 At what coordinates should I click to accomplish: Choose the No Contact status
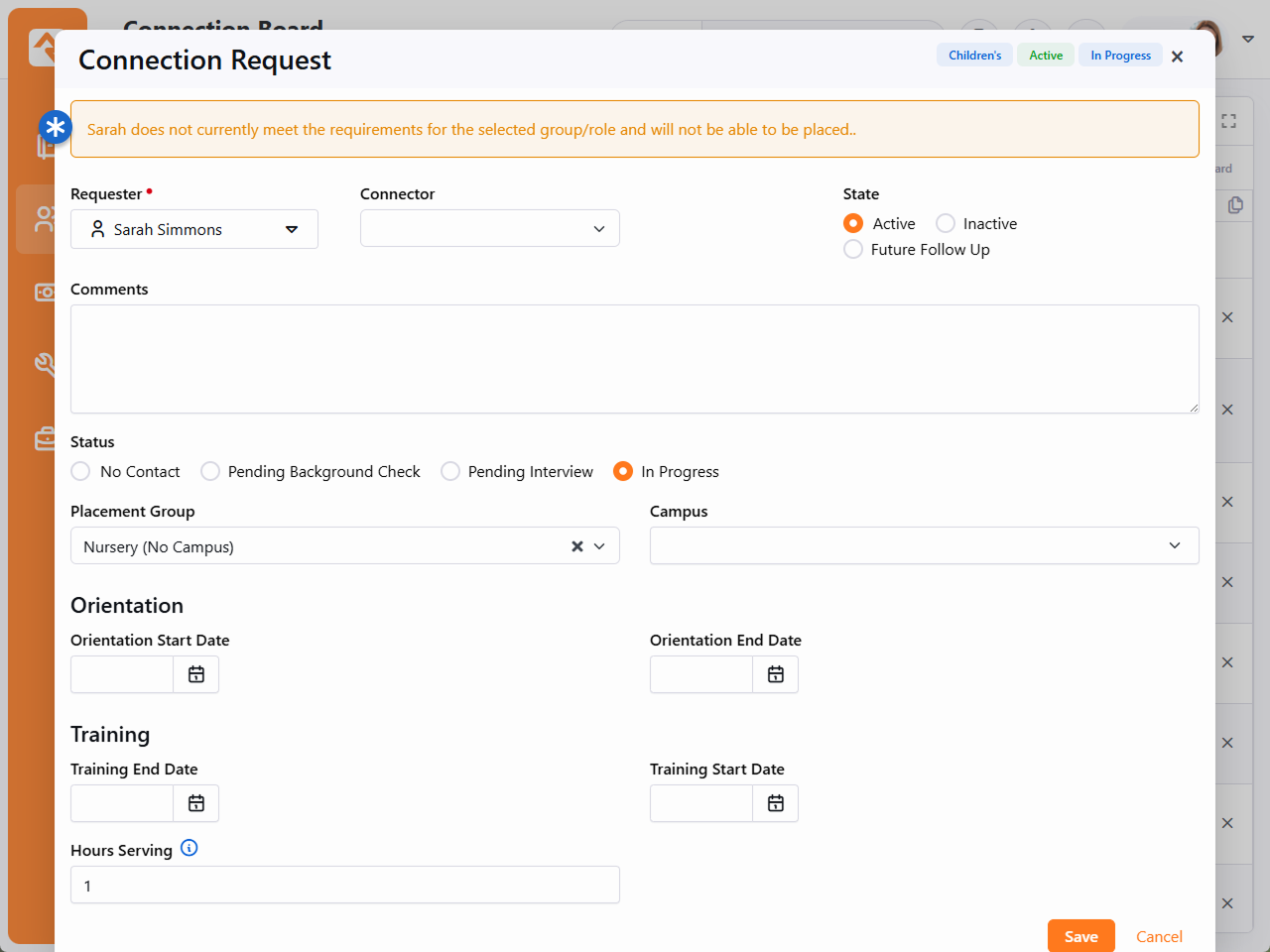coord(81,472)
